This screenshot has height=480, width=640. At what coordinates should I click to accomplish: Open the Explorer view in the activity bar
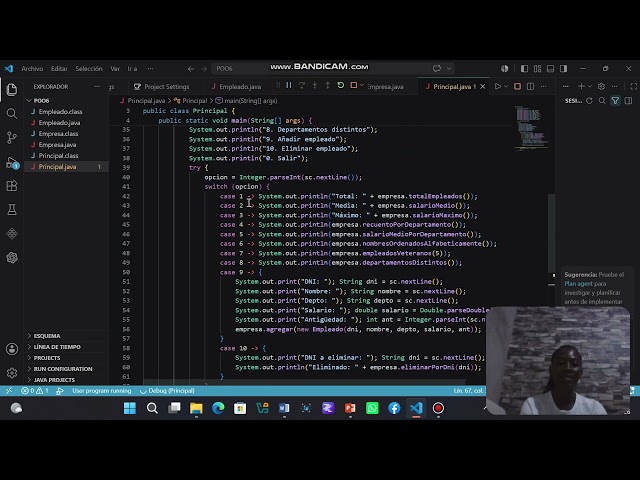(x=12, y=89)
